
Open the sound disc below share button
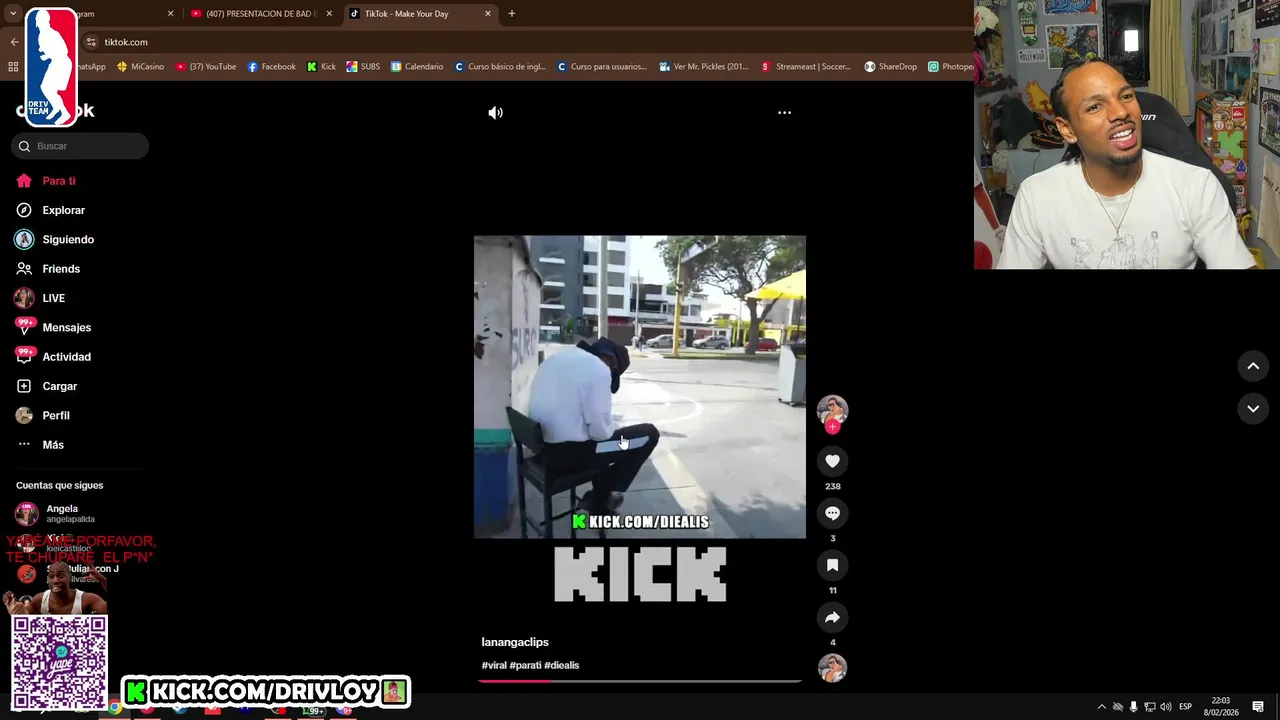pyautogui.click(x=832, y=668)
